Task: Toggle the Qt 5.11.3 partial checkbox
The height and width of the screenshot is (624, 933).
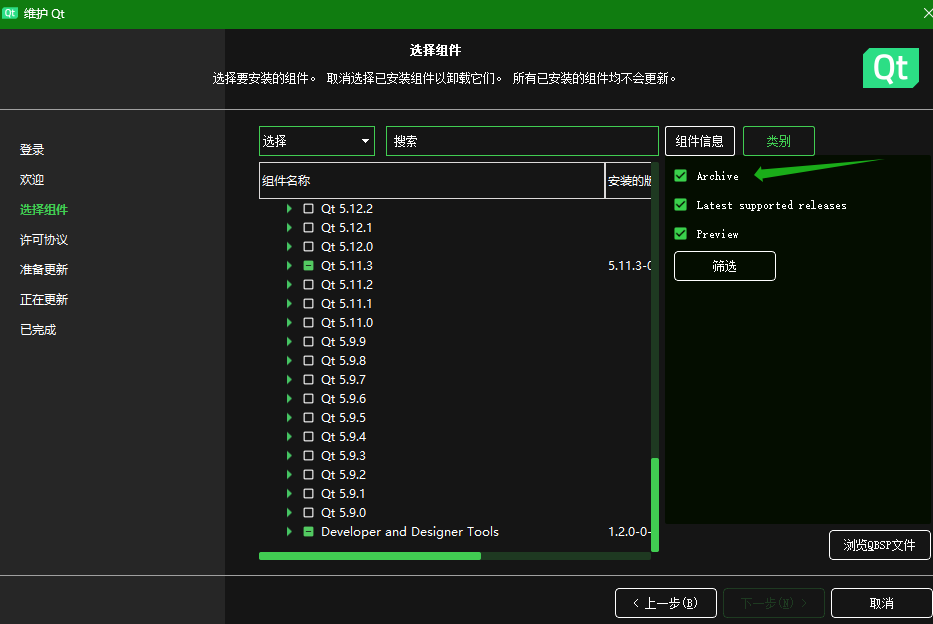Action: coord(308,266)
